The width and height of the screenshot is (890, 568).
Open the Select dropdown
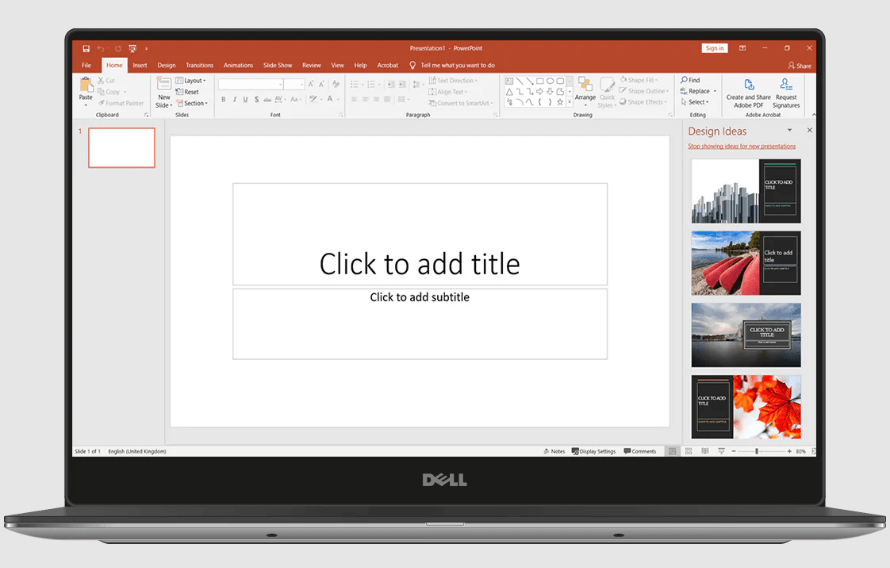695,102
